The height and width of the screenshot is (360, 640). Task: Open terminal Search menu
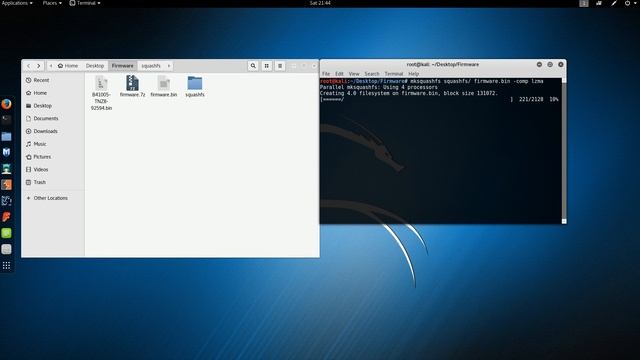372,74
